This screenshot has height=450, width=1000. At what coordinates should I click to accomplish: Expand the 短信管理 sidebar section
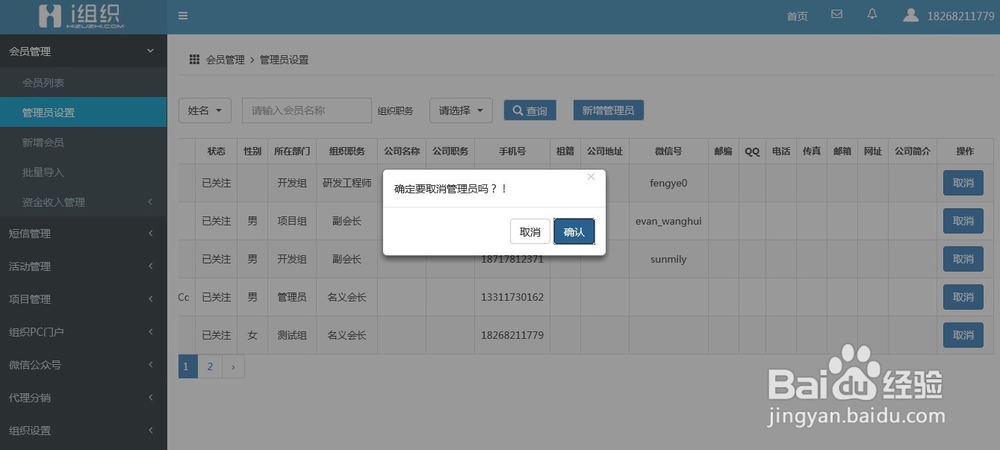point(84,233)
